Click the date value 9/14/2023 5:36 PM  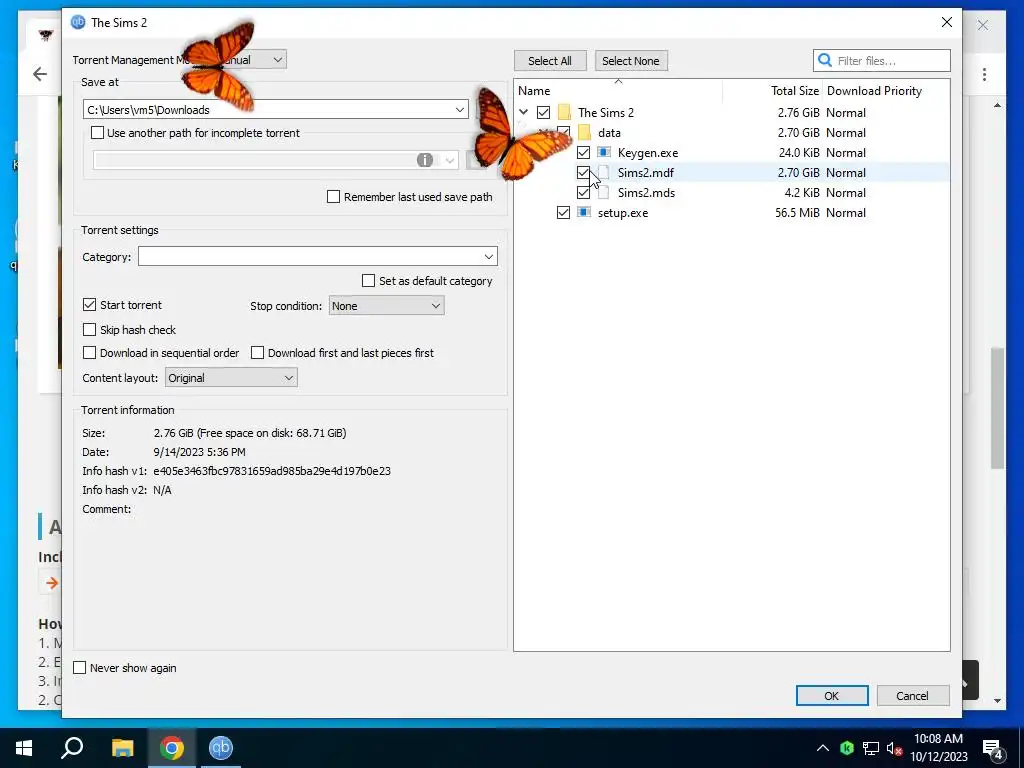[x=199, y=452]
